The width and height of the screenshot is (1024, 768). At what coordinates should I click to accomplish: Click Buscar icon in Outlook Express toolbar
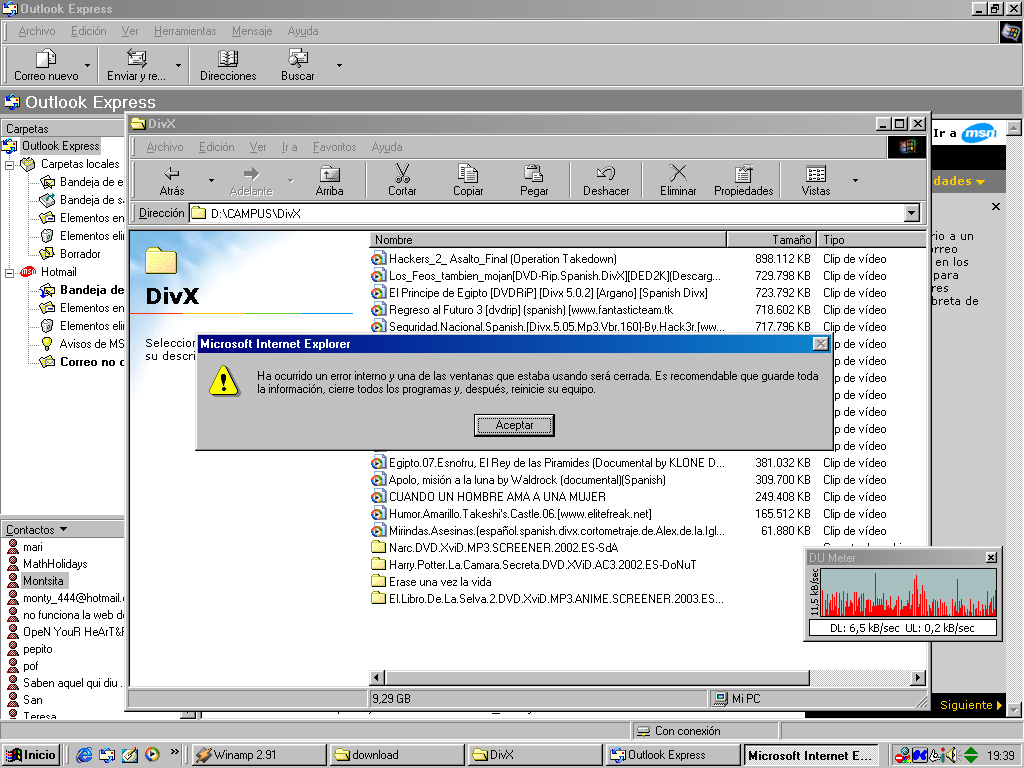point(298,59)
